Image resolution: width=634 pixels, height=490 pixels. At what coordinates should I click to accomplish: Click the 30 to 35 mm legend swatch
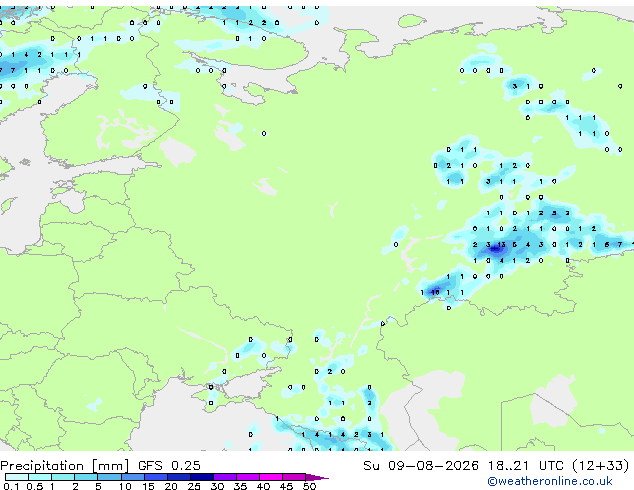pyautogui.click(x=224, y=477)
